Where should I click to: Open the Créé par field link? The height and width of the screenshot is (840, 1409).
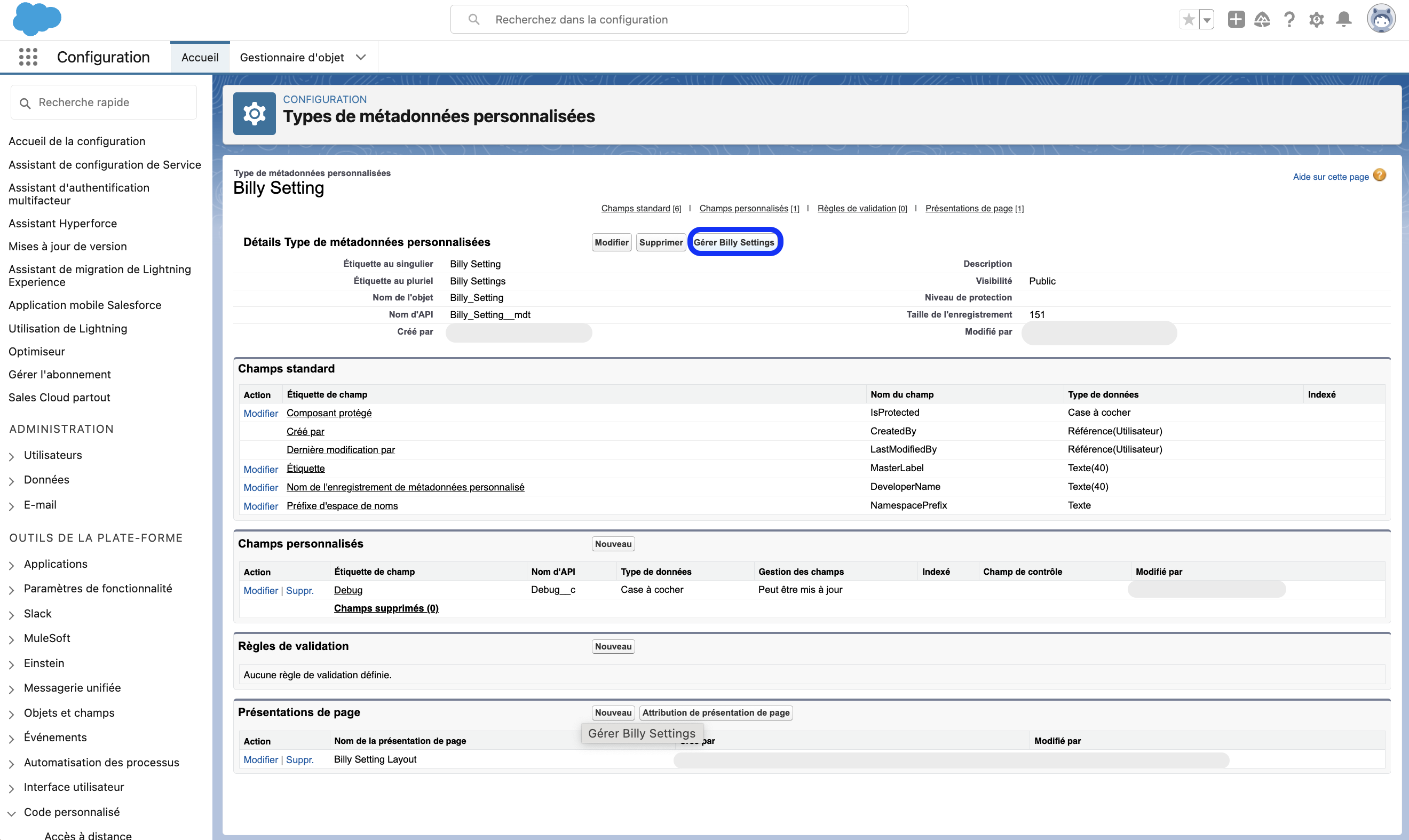305,431
